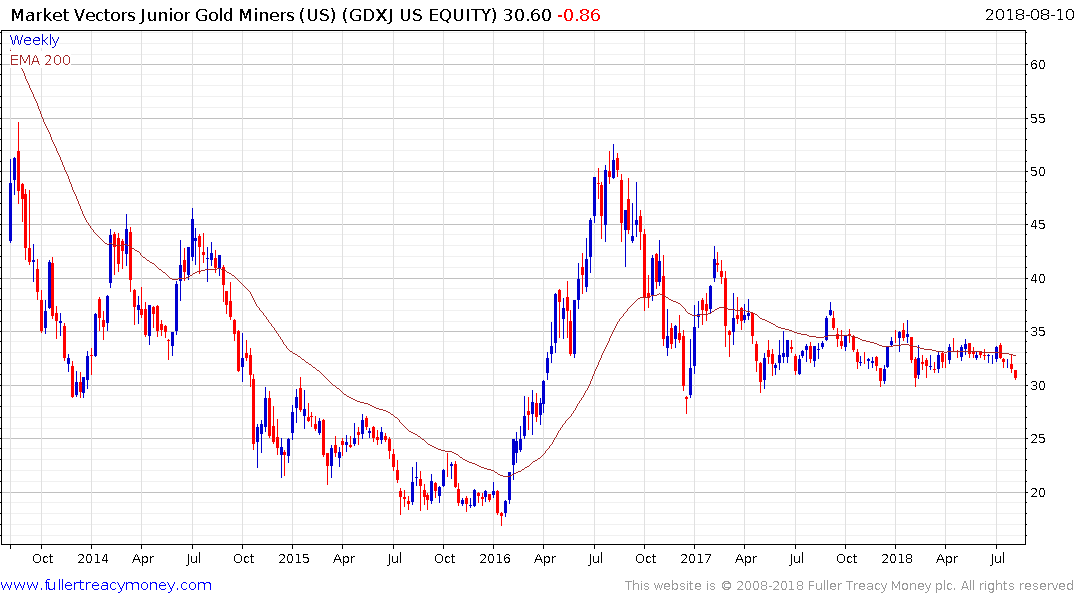Click the y-axis label '25'

point(1037,439)
